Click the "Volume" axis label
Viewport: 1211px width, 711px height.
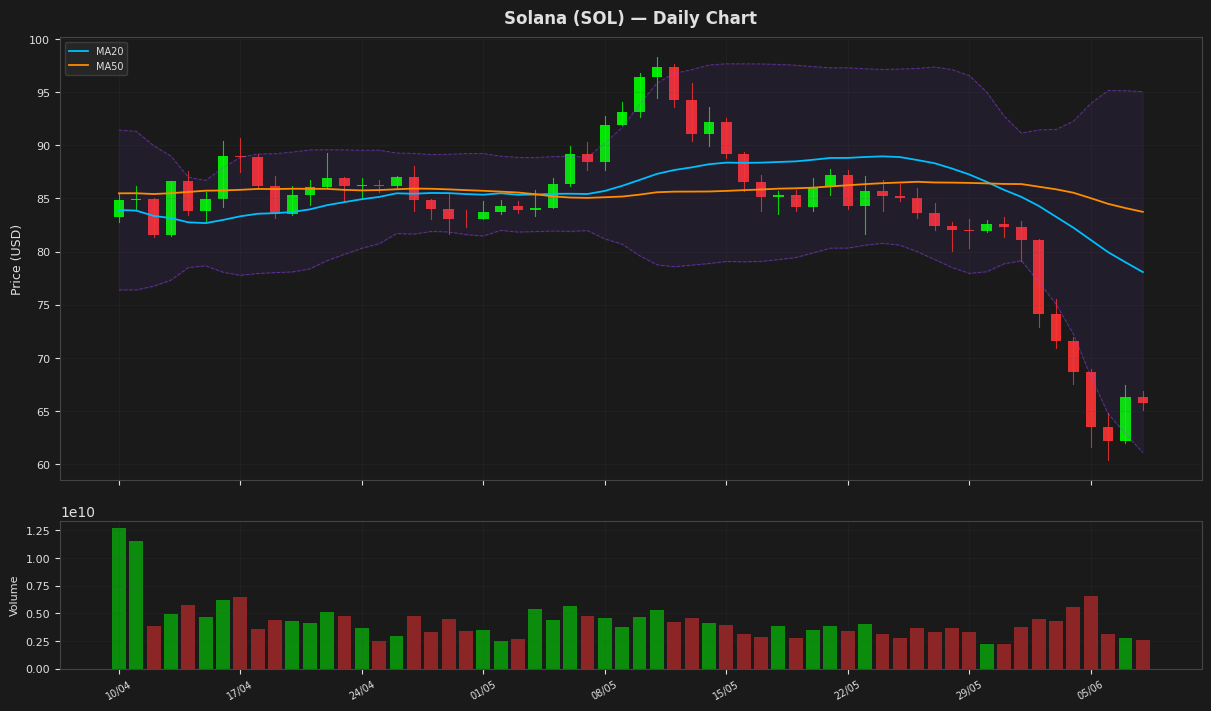(15, 595)
